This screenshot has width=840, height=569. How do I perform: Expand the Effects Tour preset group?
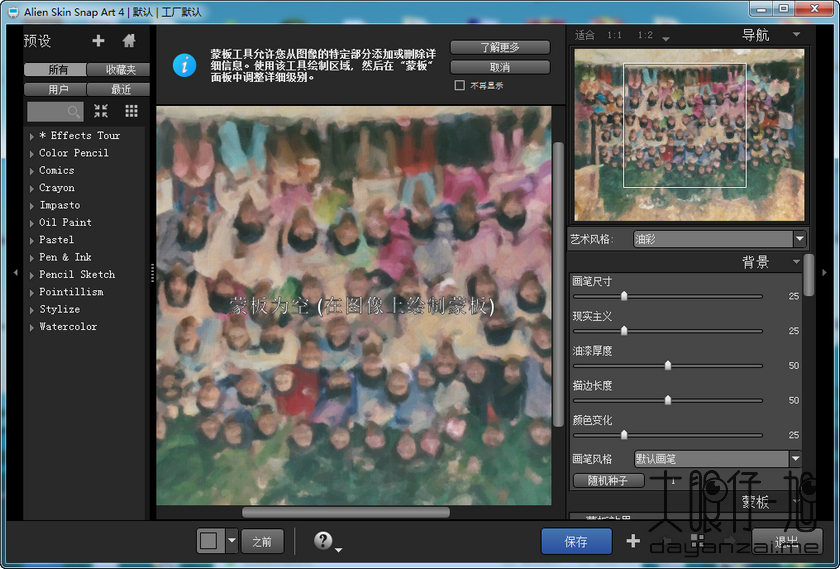[x=32, y=136]
